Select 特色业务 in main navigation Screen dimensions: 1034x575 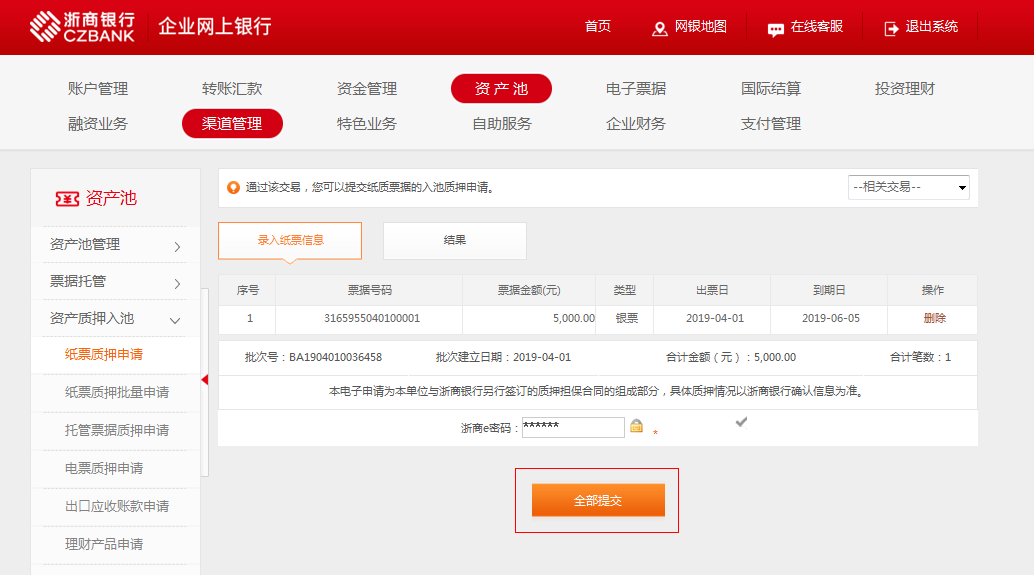tap(367, 123)
